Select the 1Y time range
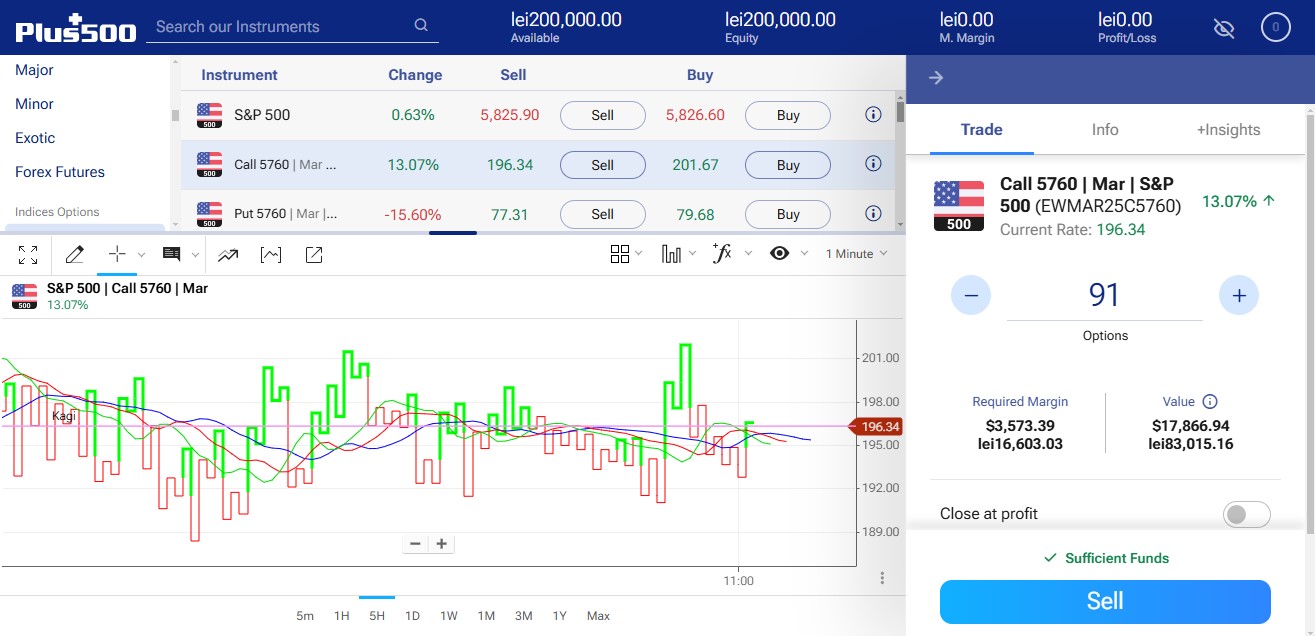The width and height of the screenshot is (1315, 636). [x=559, y=616]
